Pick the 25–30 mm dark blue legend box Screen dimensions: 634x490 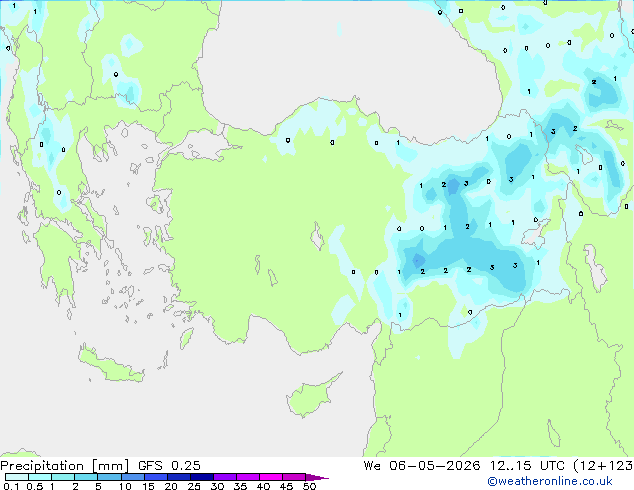pyautogui.click(x=202, y=477)
